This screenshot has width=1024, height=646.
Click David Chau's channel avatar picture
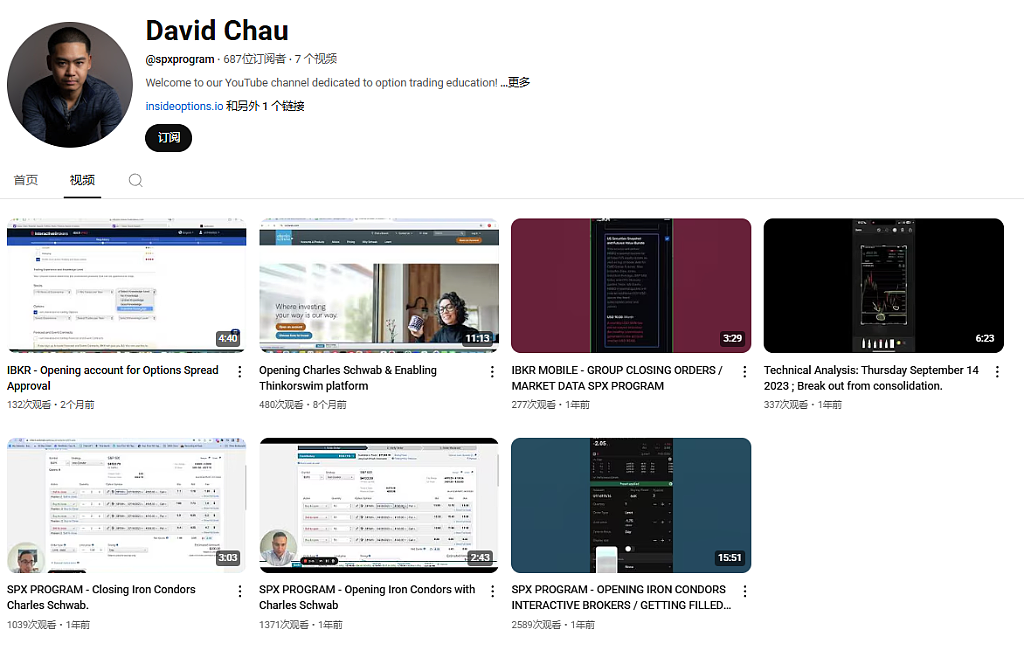point(70,85)
